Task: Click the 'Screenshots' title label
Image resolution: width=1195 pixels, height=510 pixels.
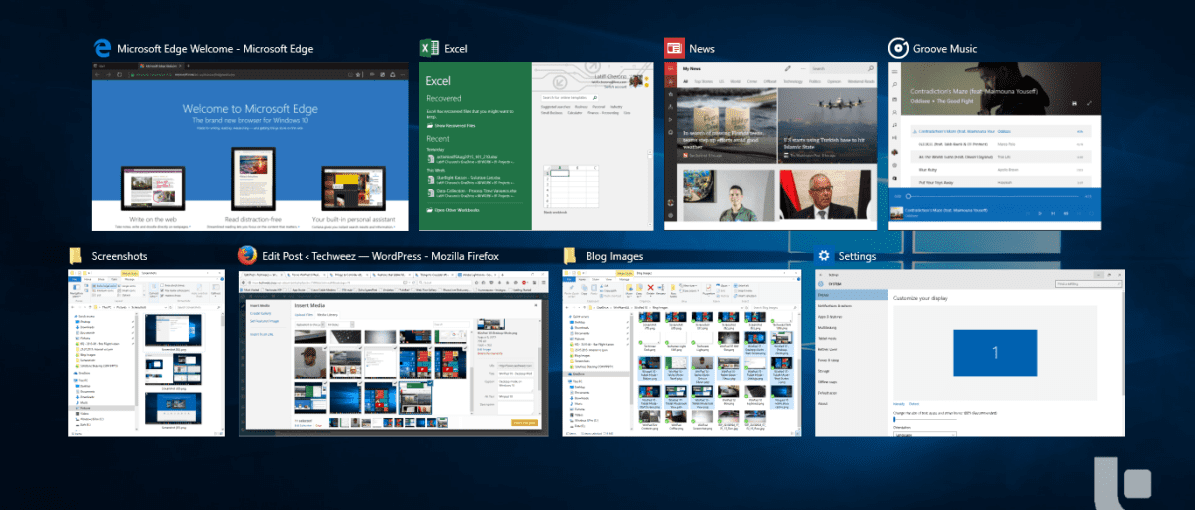Action: tap(120, 256)
